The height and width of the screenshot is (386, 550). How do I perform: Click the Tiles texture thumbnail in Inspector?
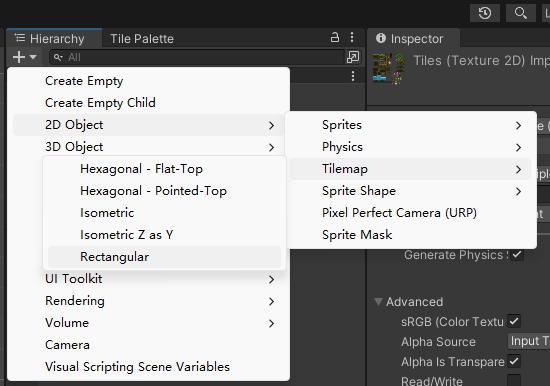(389, 69)
